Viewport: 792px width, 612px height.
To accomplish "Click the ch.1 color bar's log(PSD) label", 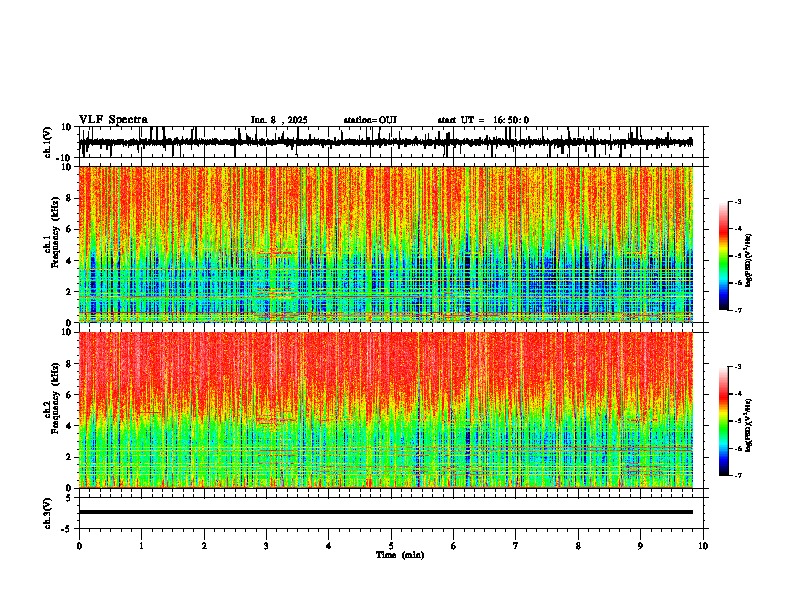I will click(x=749, y=261).
